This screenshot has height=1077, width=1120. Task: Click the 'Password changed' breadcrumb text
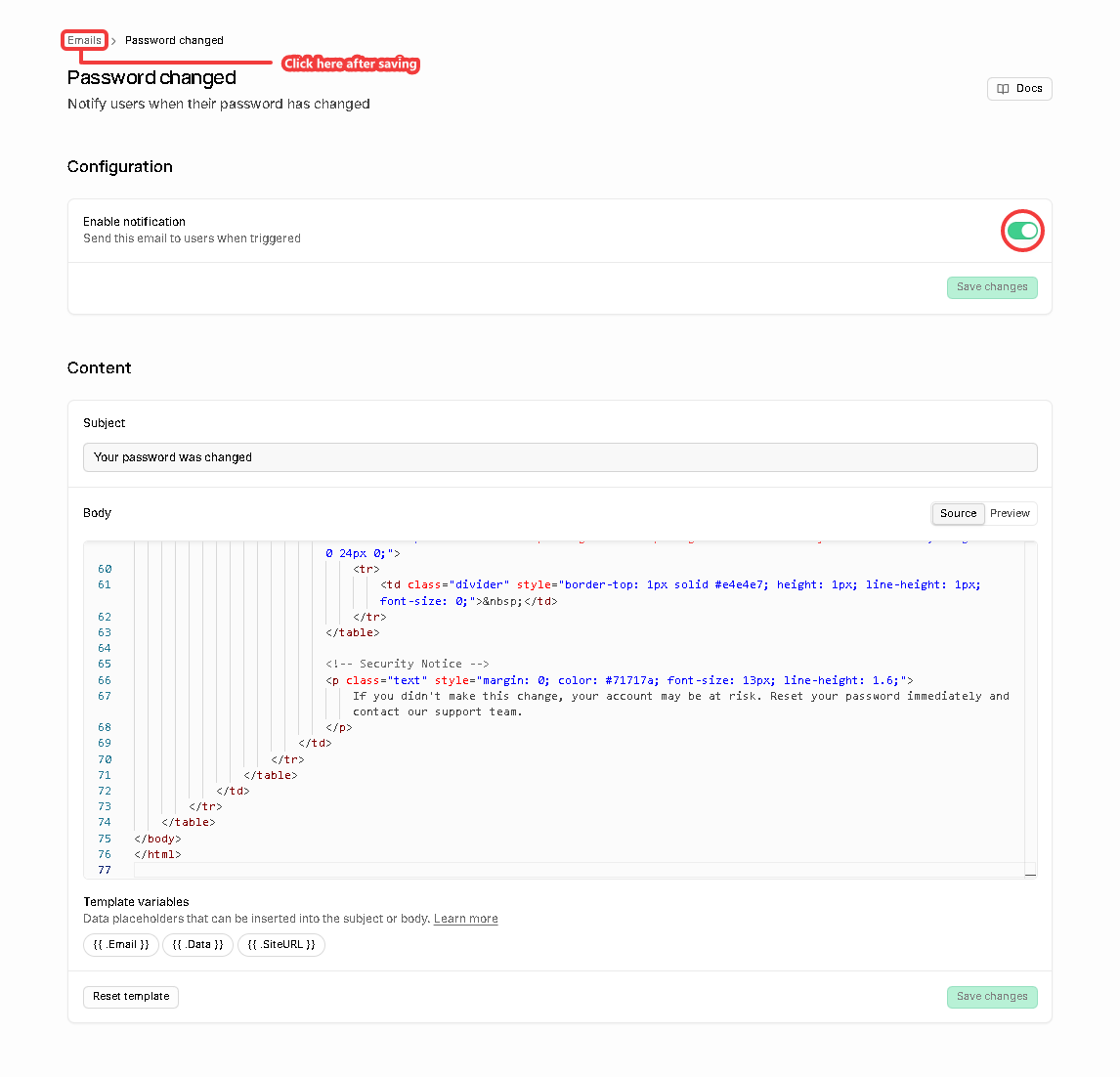coord(174,40)
